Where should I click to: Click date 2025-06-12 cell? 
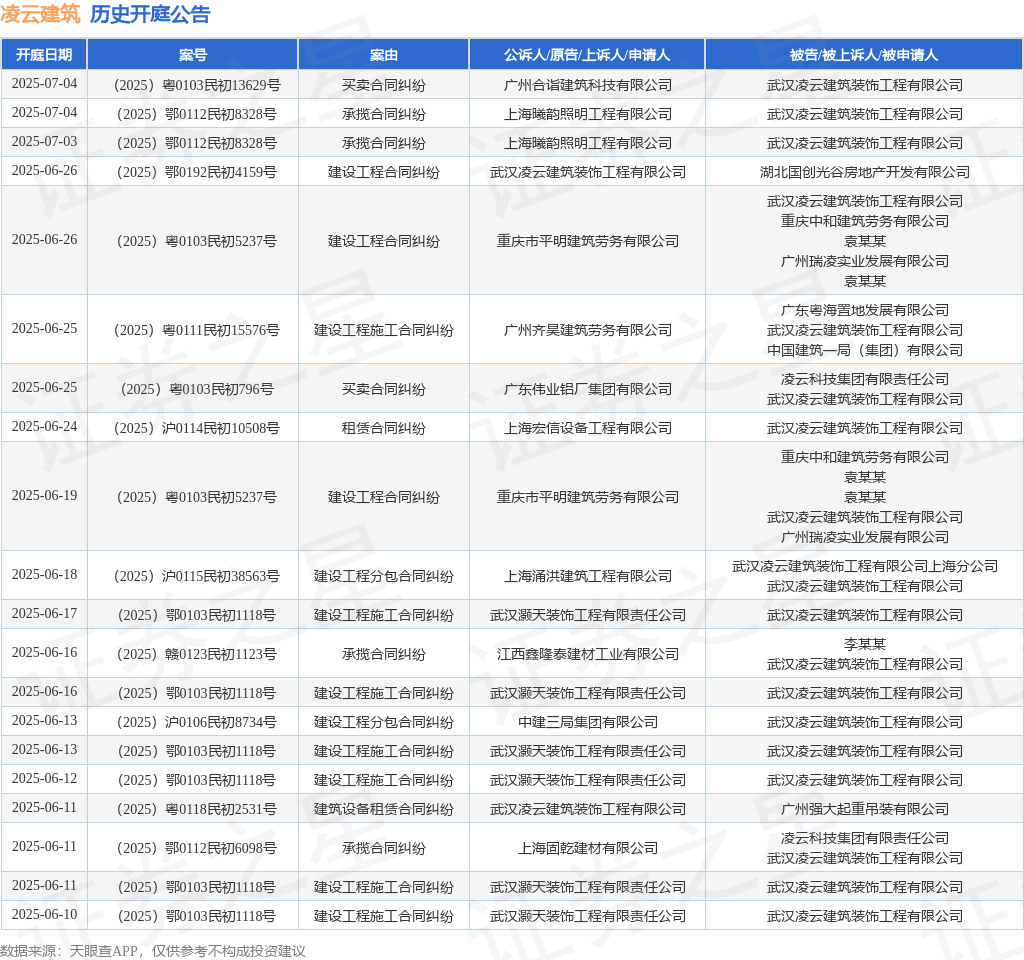tap(44, 778)
